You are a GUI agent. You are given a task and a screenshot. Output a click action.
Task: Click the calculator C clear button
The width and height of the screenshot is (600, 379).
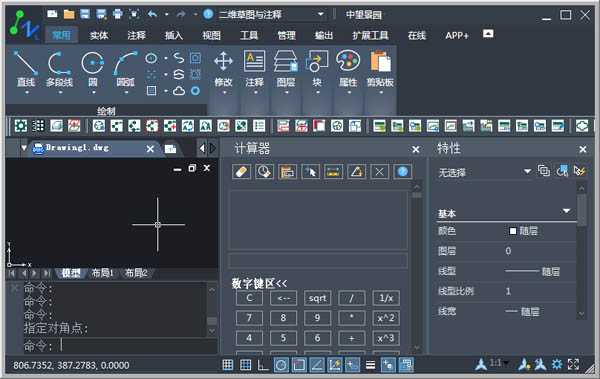pos(249,298)
